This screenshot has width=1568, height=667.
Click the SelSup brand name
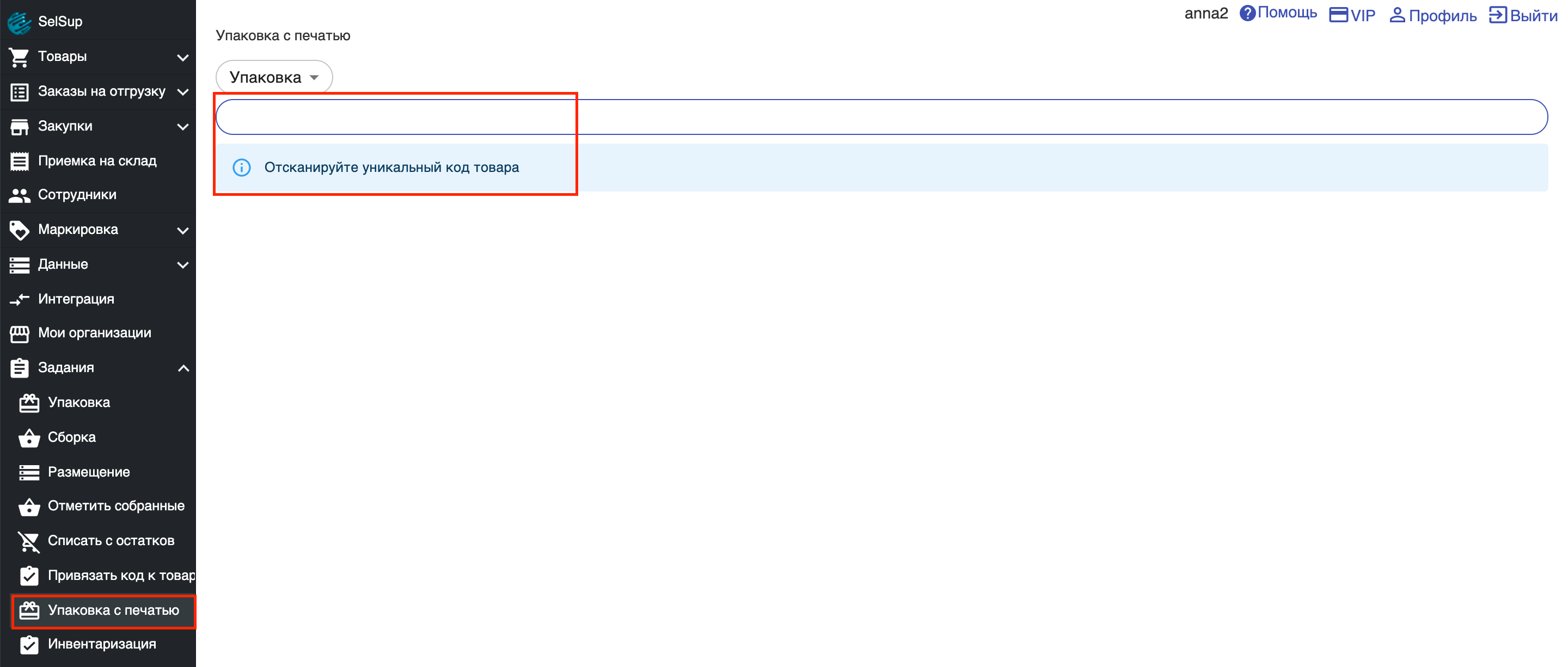pos(60,22)
